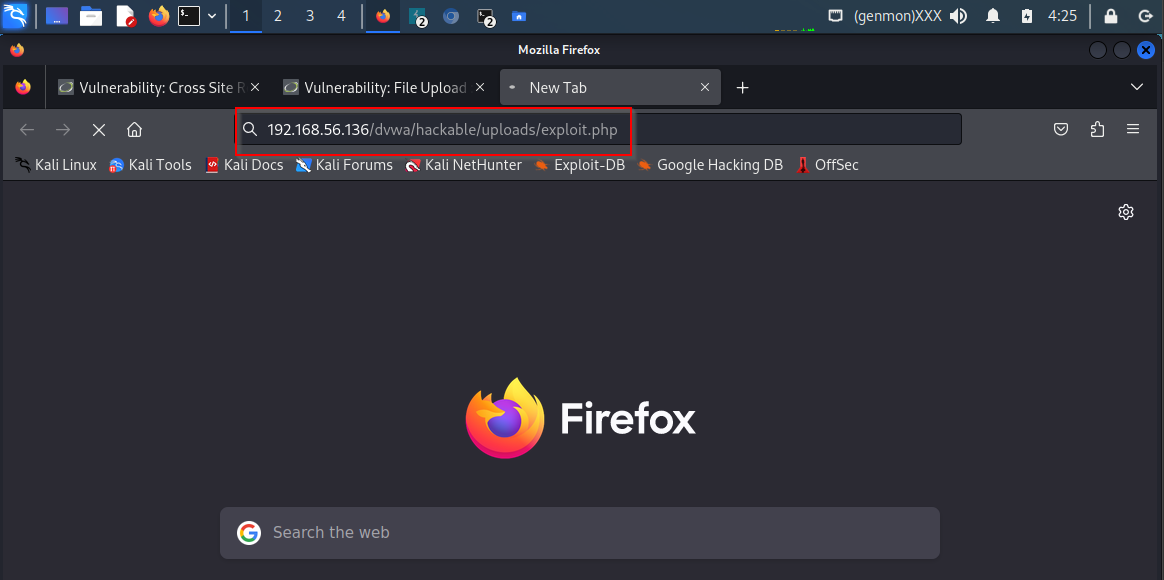Expand the list all tabs chevron
The width and height of the screenshot is (1164, 580).
point(1137,88)
